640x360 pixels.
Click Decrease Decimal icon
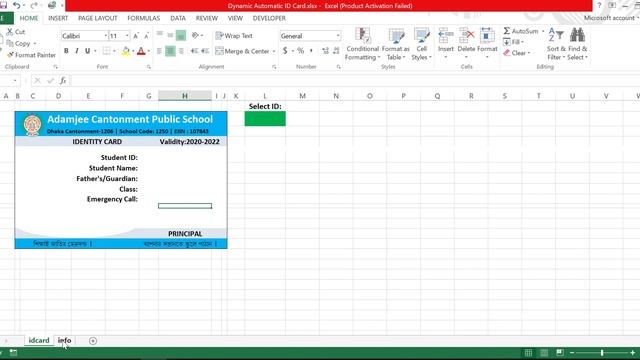tap(336, 51)
